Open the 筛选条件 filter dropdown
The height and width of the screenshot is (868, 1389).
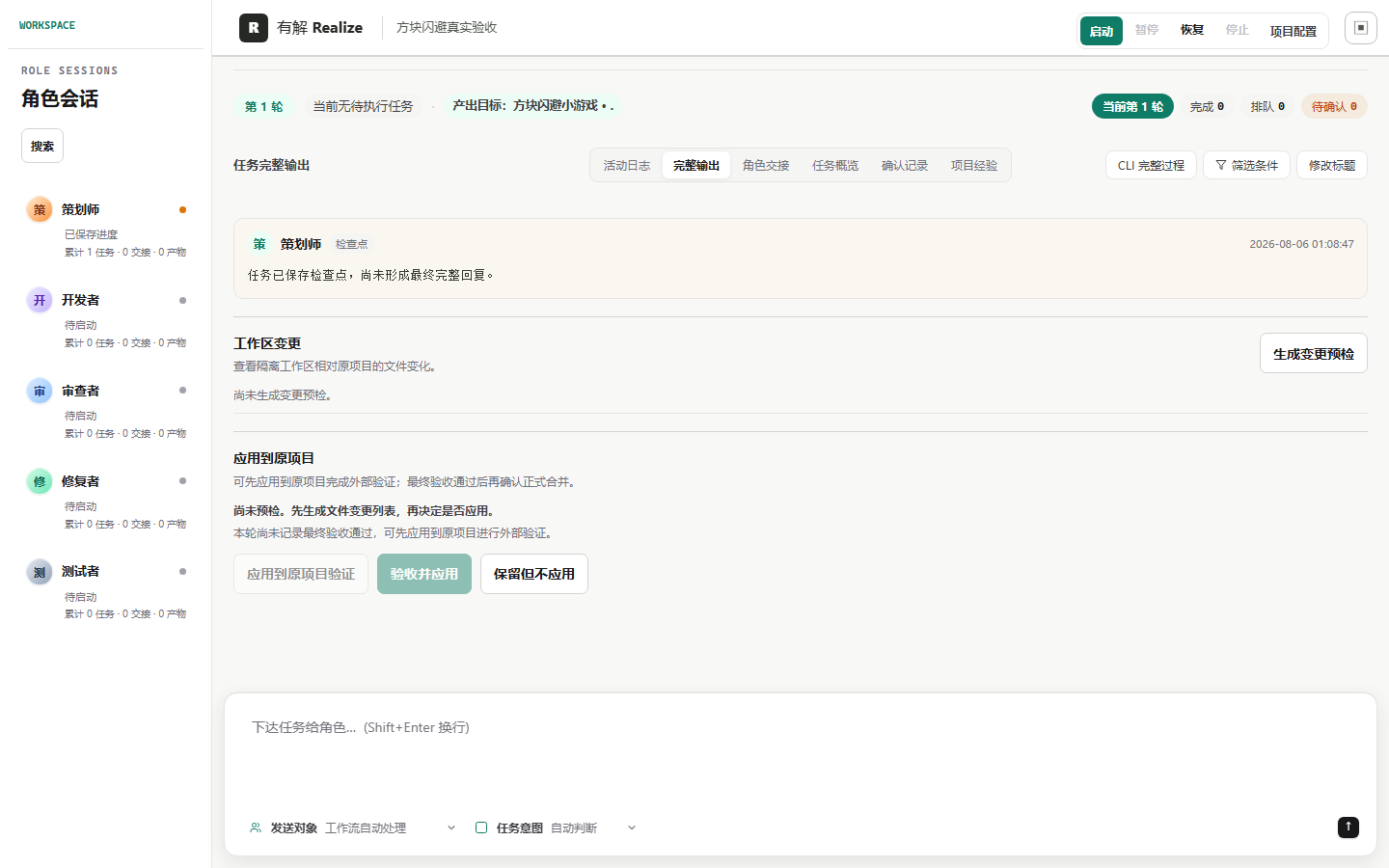click(1246, 165)
